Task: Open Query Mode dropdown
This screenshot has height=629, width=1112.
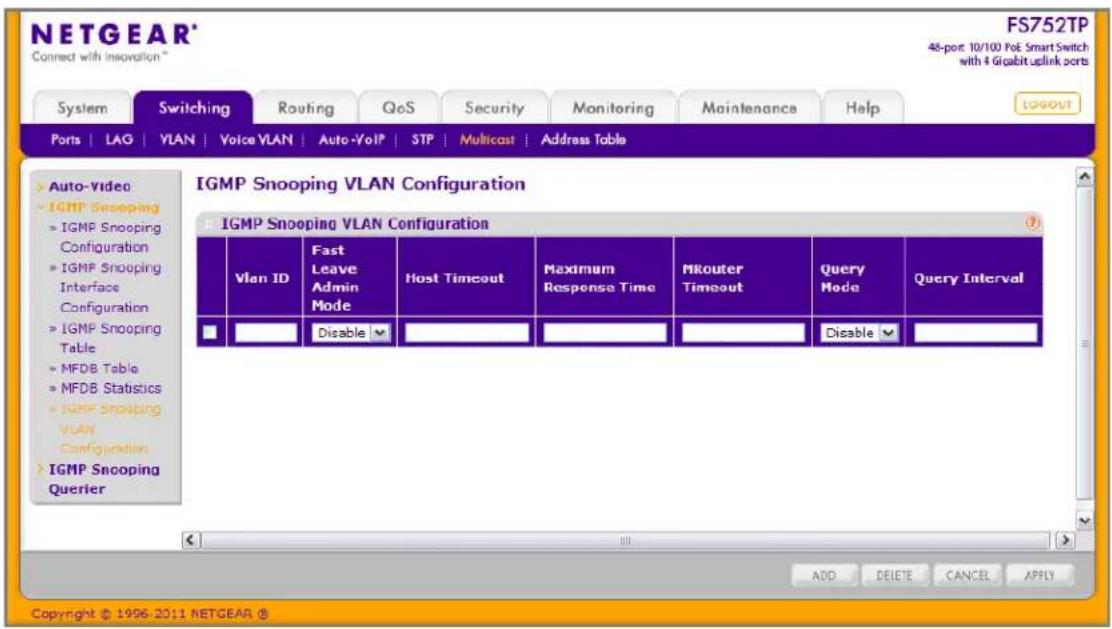Action: [859, 333]
